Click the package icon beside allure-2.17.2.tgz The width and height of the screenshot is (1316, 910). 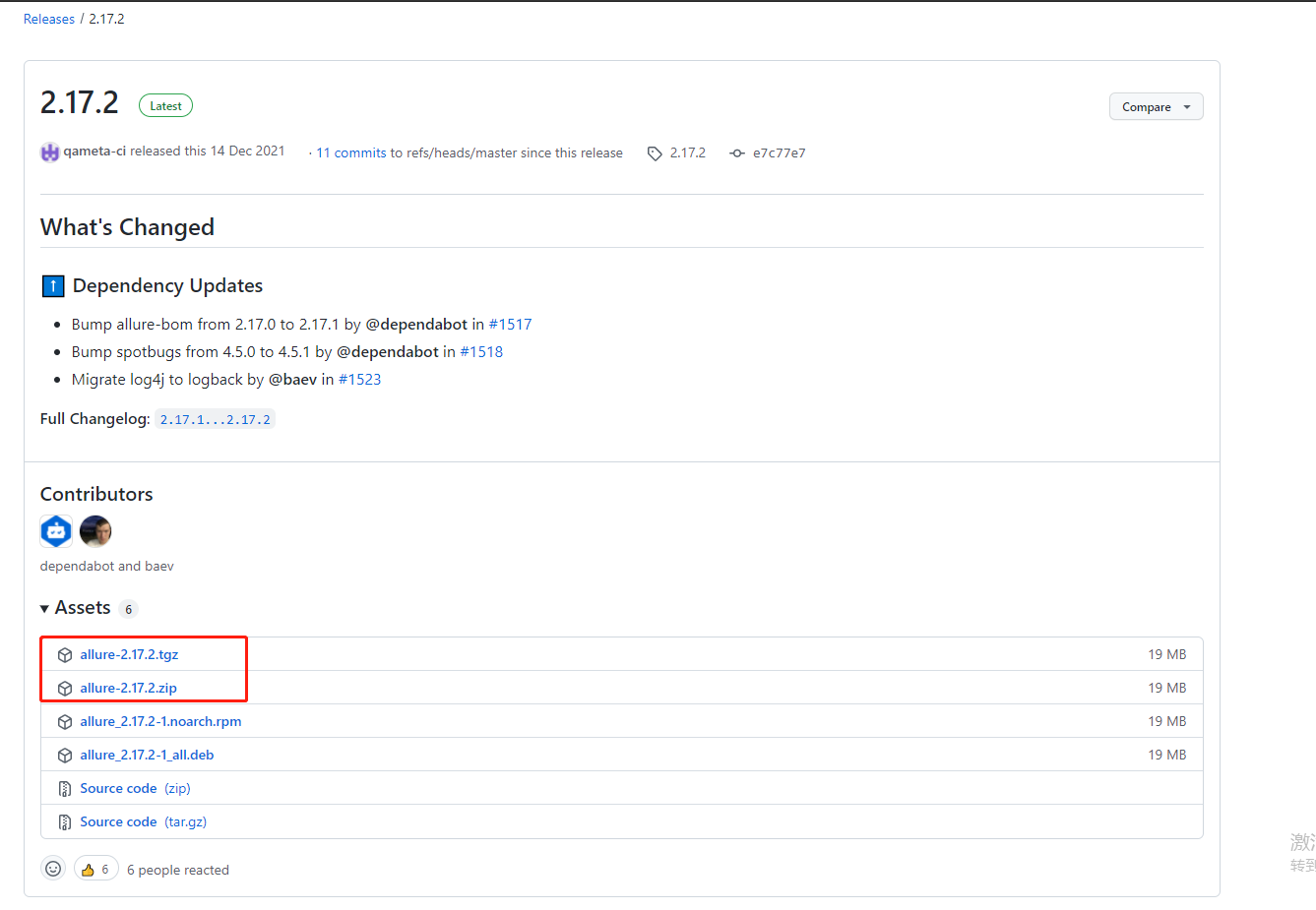tap(65, 655)
